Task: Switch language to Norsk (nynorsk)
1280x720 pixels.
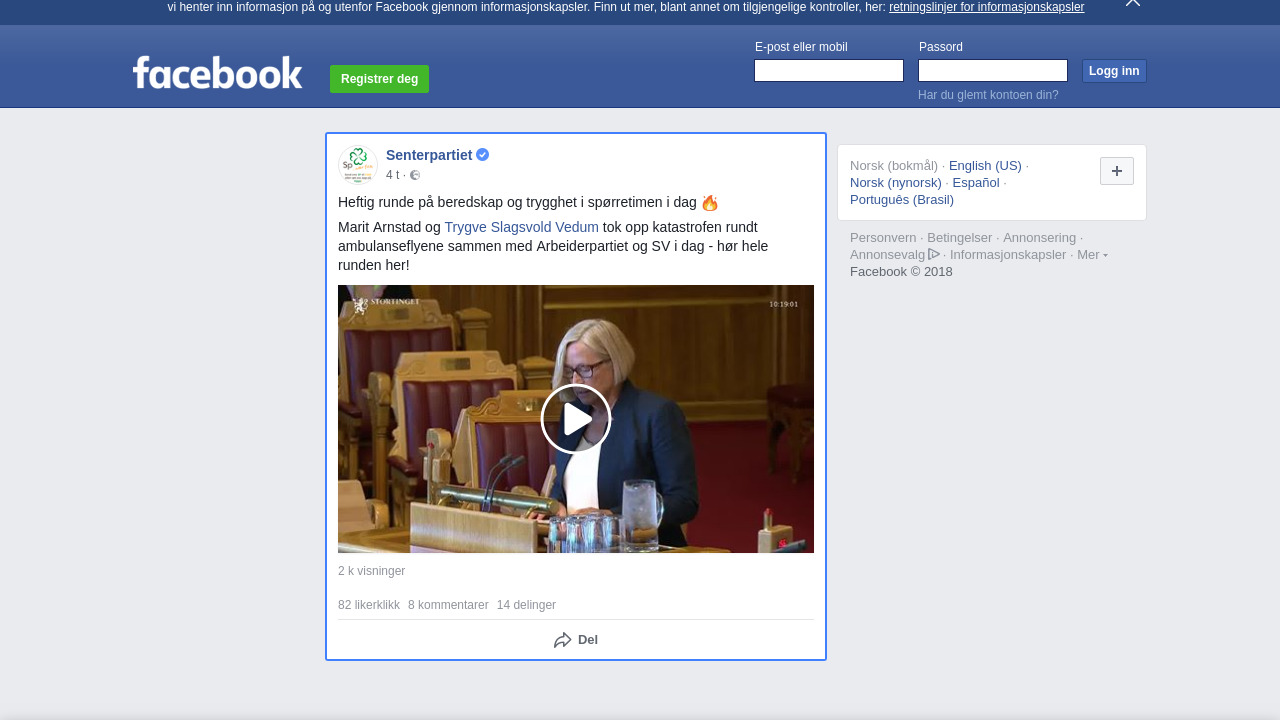Action: (x=896, y=183)
